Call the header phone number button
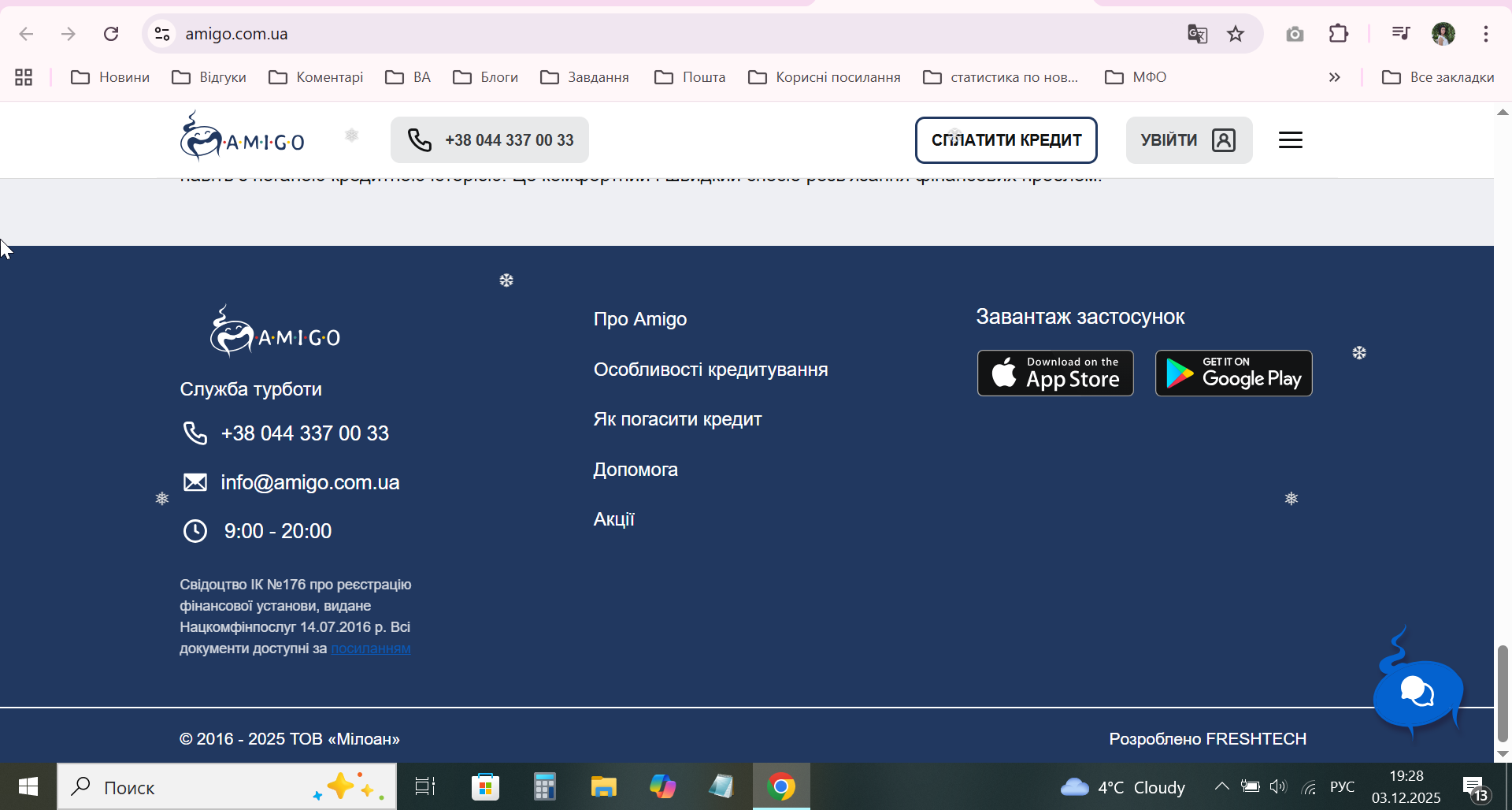The height and width of the screenshot is (810, 1512). tap(490, 140)
